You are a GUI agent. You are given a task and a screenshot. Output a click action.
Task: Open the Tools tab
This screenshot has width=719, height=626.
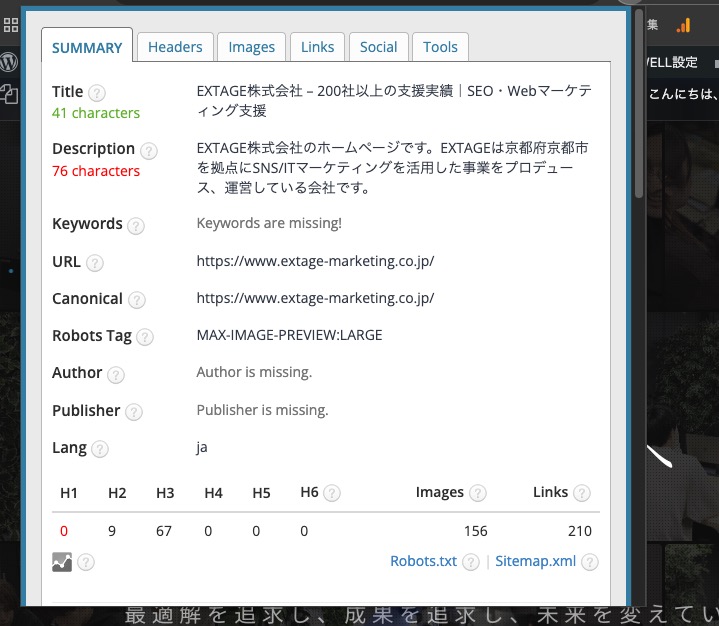[x=440, y=47]
